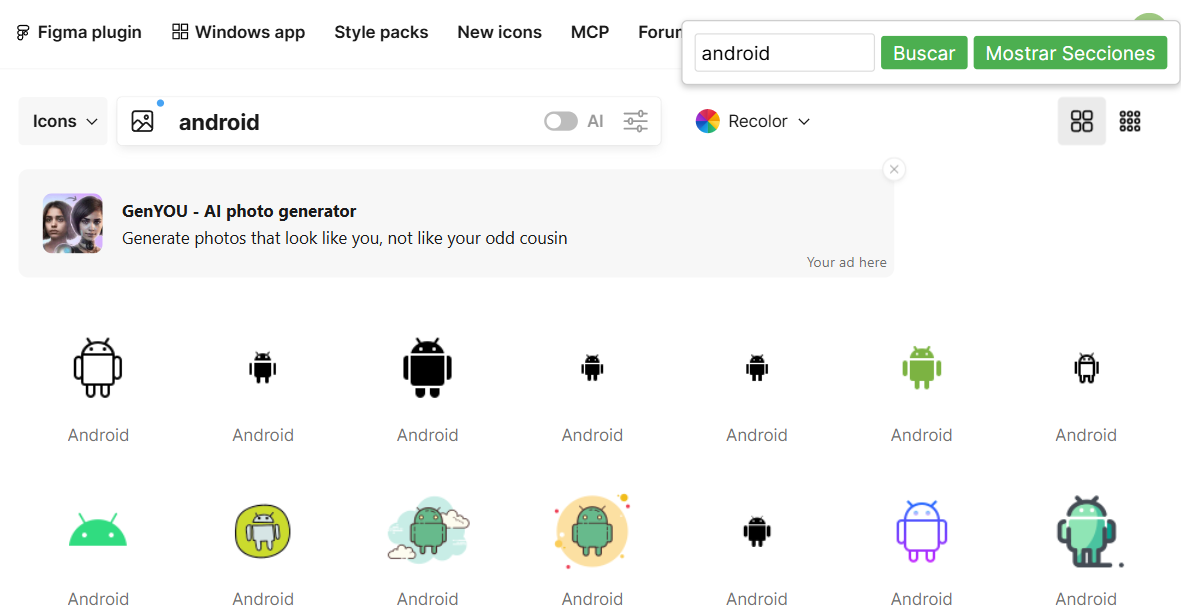The width and height of the screenshot is (1181, 607).
Task: Open the New icons menu link
Action: coord(499,32)
